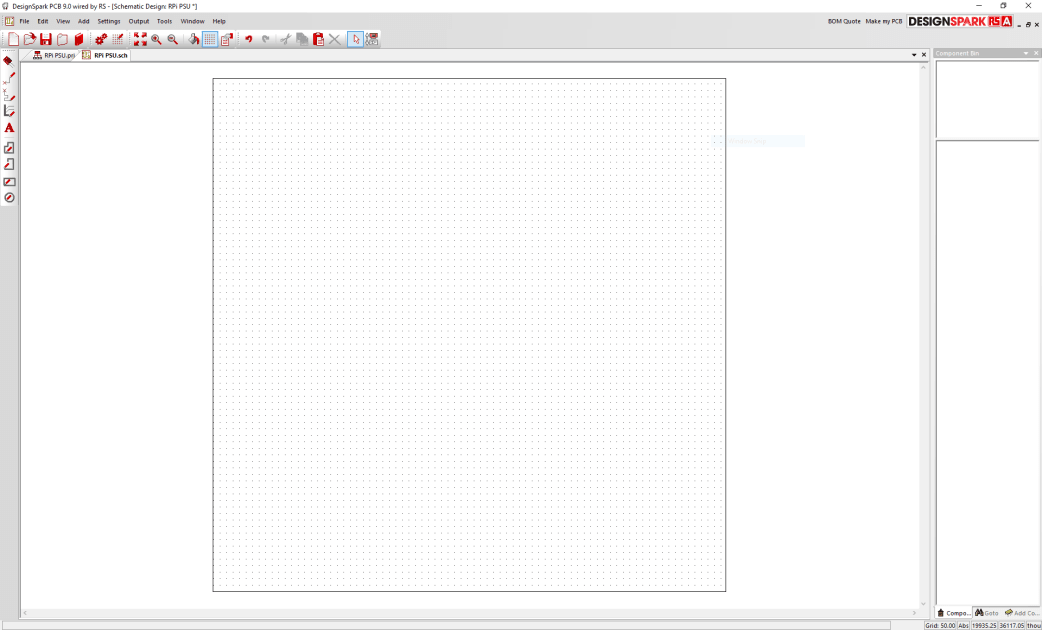
Task: Open the Tools menu
Action: coord(164,21)
